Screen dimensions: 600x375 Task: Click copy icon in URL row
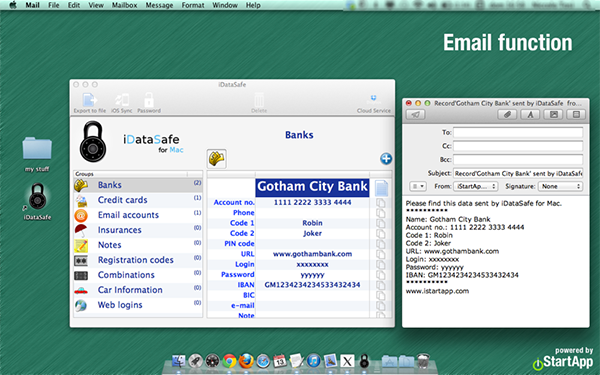pos(380,254)
